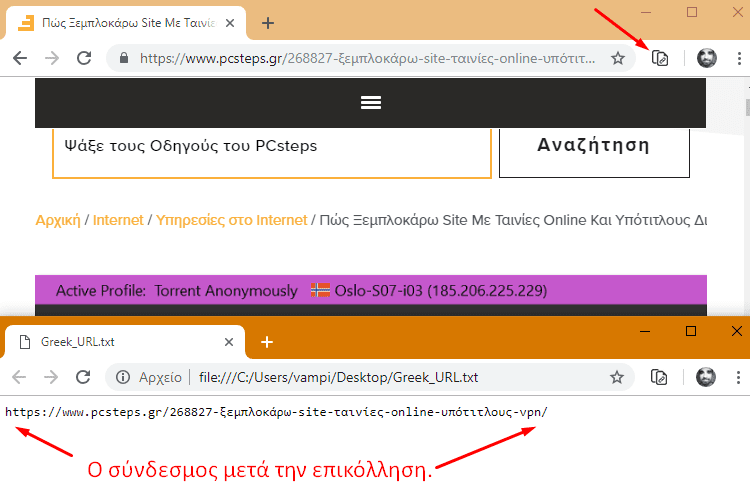Click back arrow in Greek_URL.txt window
The height and width of the screenshot is (500, 750).
pos(19,378)
